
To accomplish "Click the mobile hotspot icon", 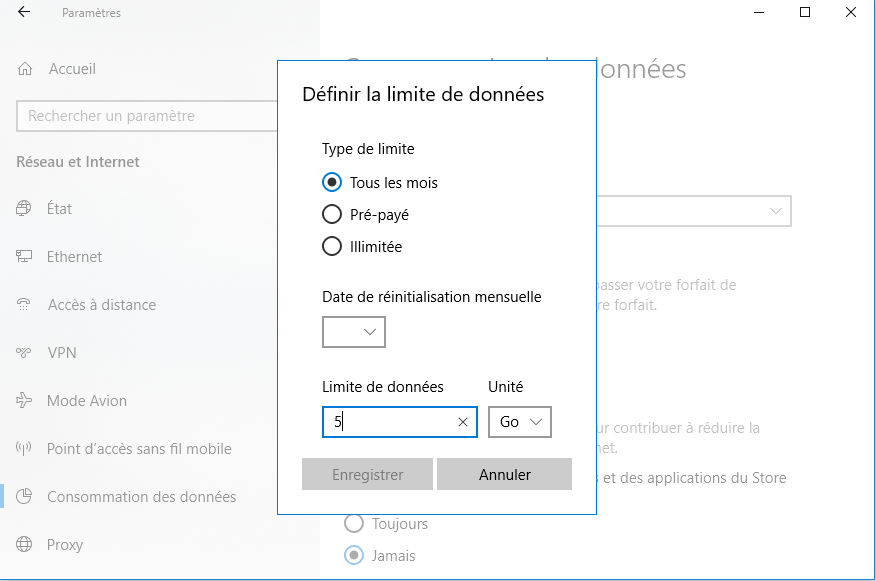I will (x=25, y=449).
